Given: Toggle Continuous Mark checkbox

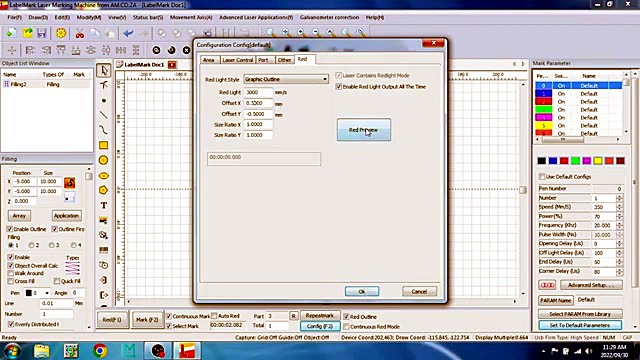Looking at the screenshot, I should [169, 316].
